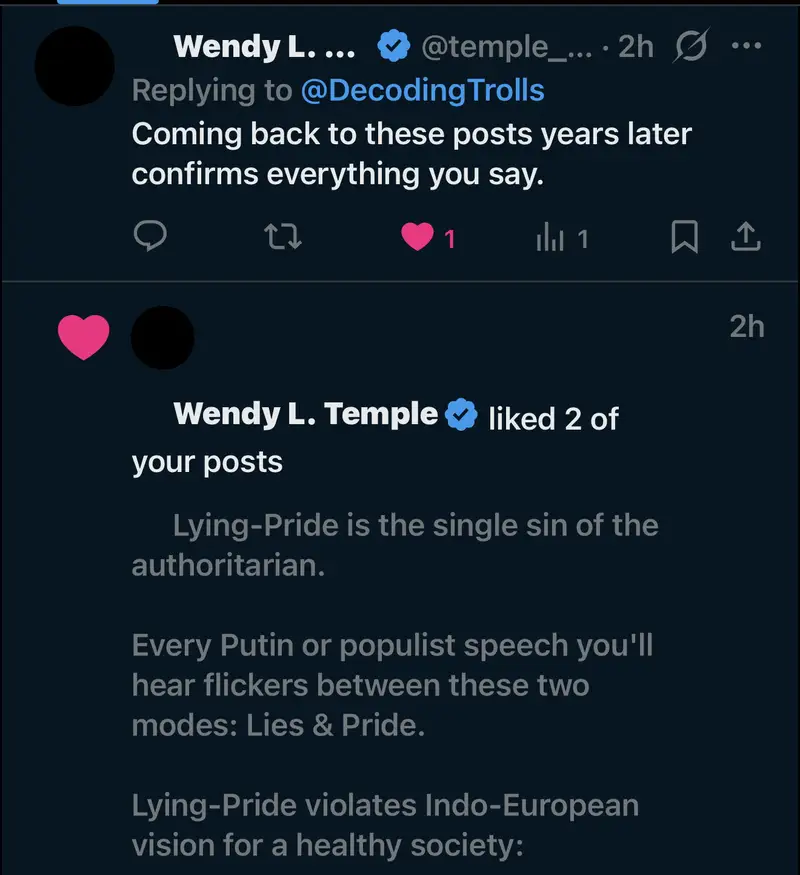This screenshot has height=875, width=800.
Task: Open Wendy L. Temple's profile from notification
Action: click(305, 415)
